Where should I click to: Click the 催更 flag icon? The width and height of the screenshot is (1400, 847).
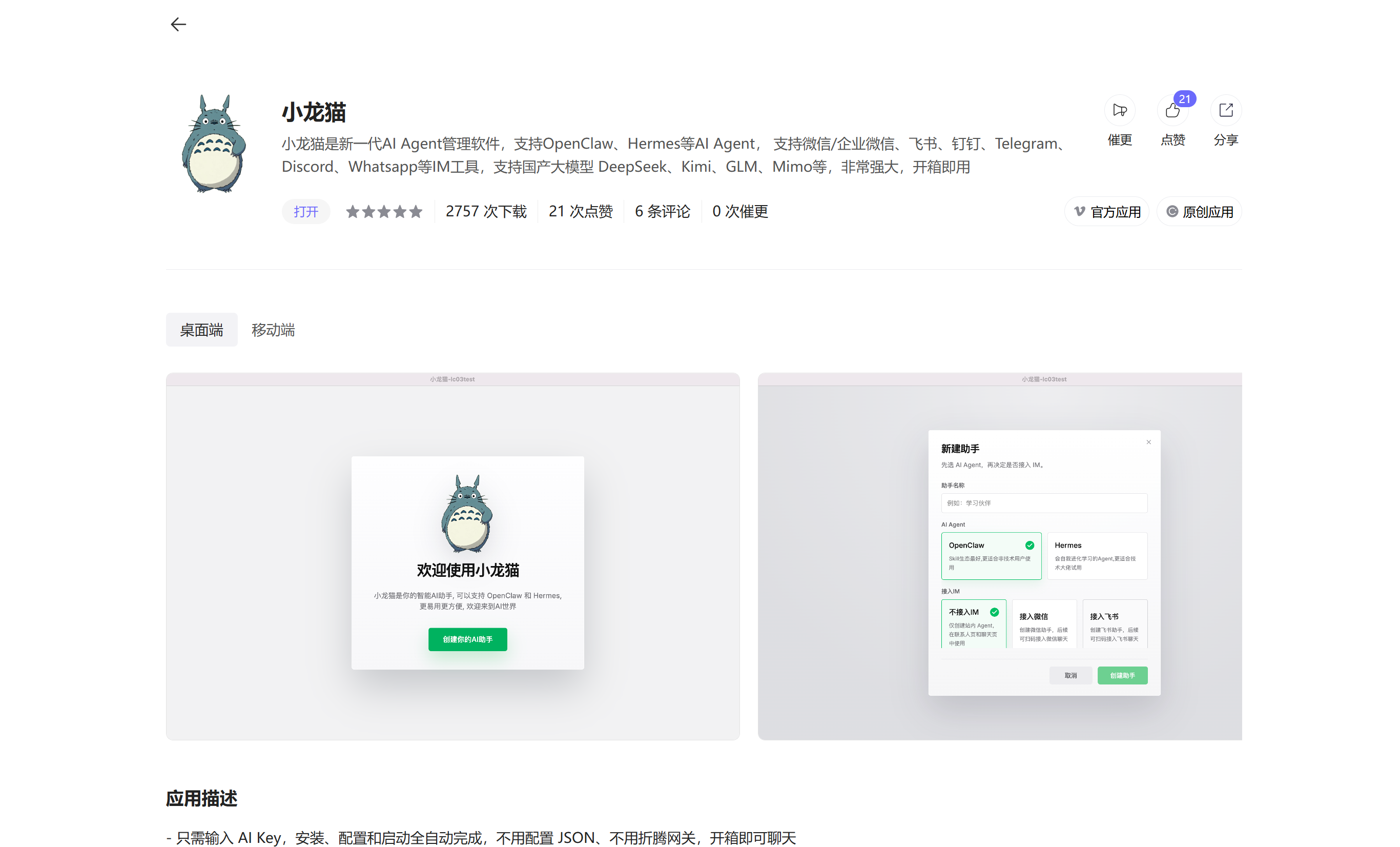1119,110
